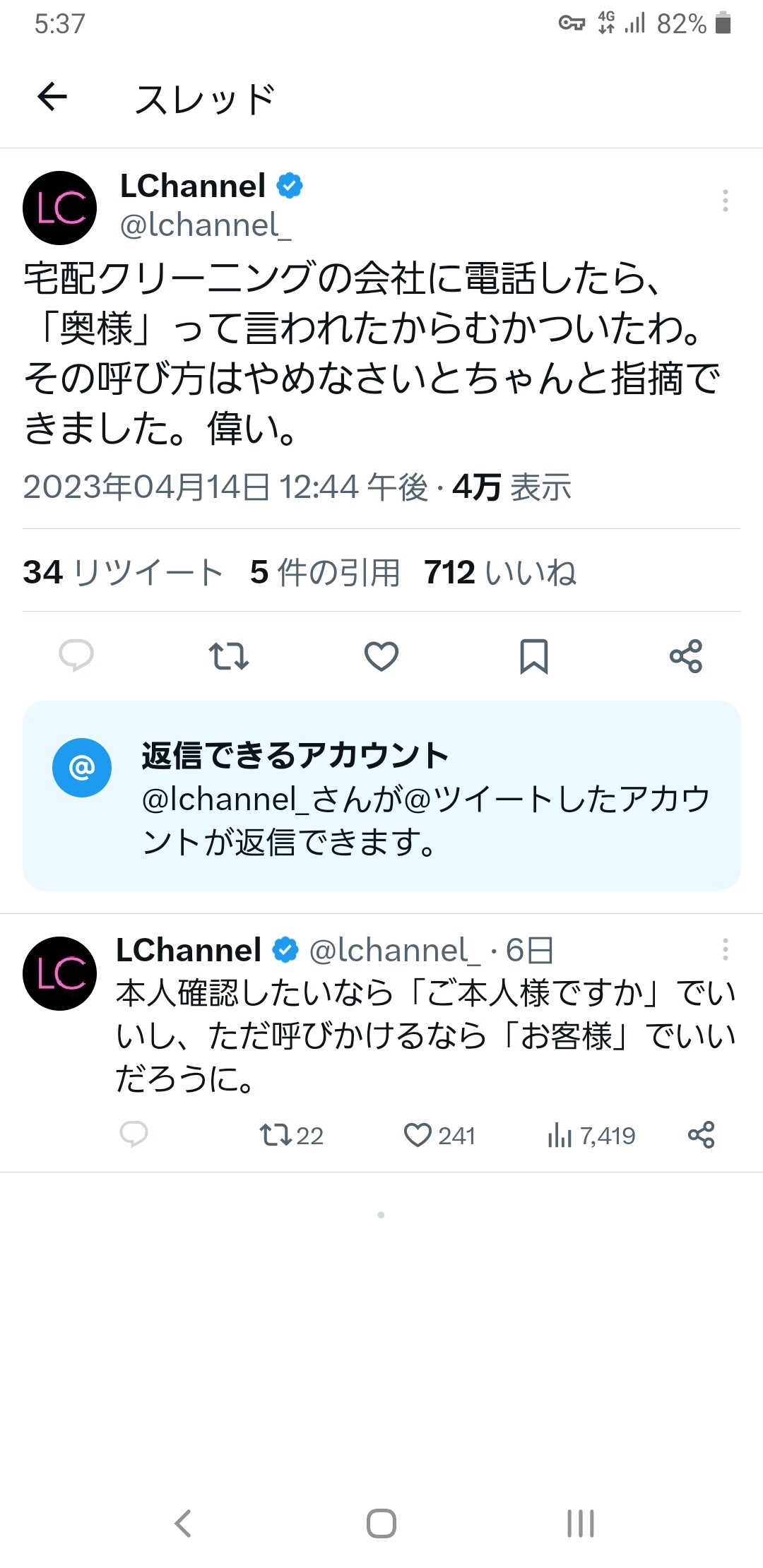Open the LChannel profile picture on main tweet
The width and height of the screenshot is (763, 1568).
tap(60, 208)
